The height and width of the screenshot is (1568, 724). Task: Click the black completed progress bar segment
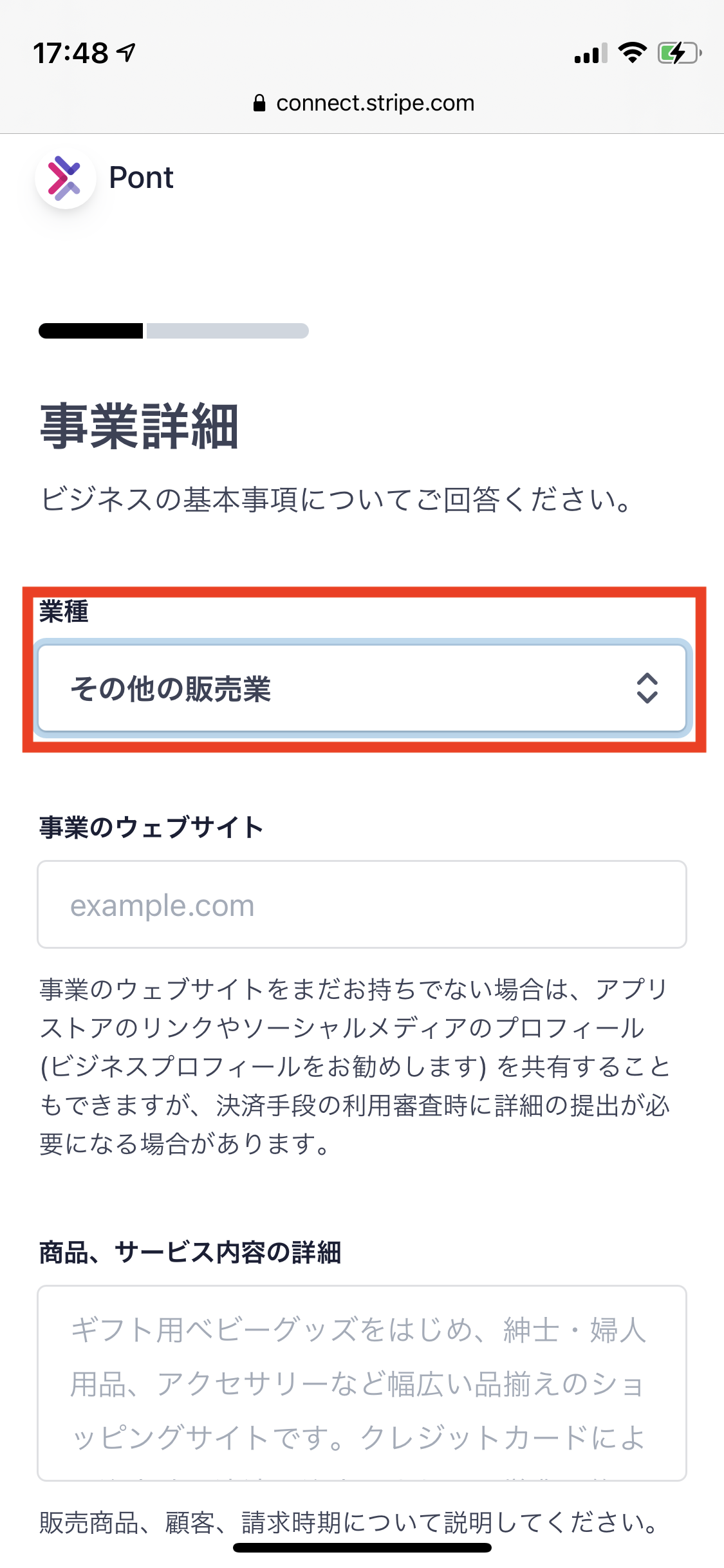[x=91, y=331]
